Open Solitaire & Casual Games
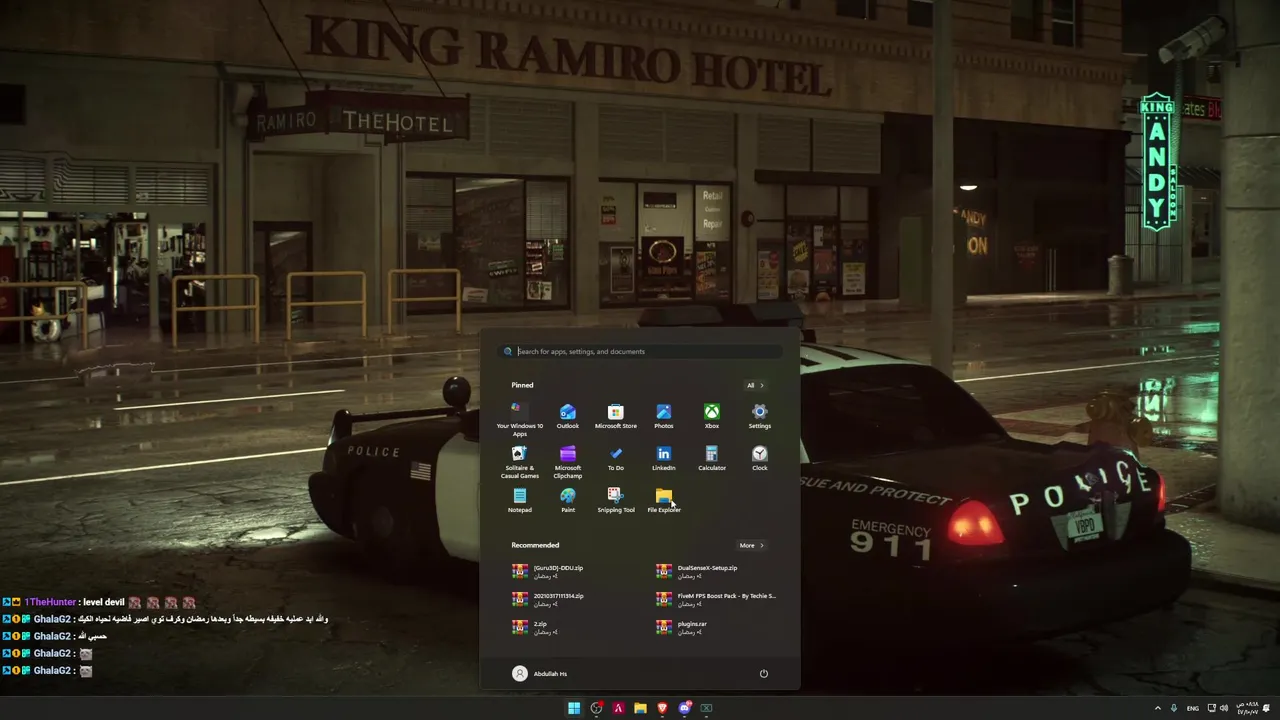The image size is (1280, 720). point(520,462)
